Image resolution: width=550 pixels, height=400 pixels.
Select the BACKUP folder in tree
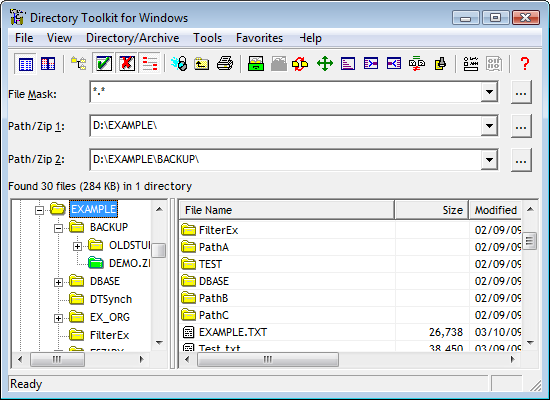pyautogui.click(x=109, y=227)
